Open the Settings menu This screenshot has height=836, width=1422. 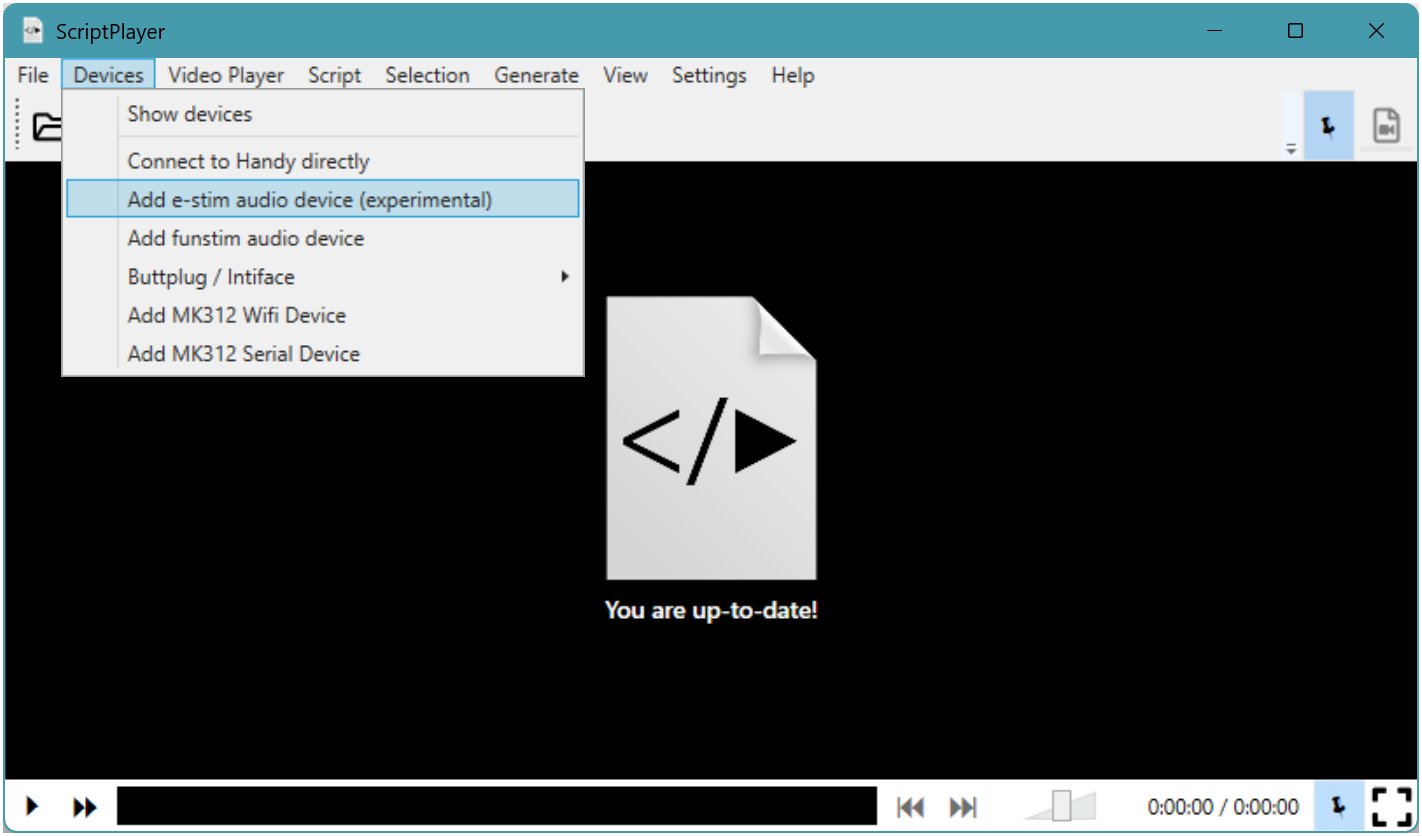pyautogui.click(x=709, y=75)
